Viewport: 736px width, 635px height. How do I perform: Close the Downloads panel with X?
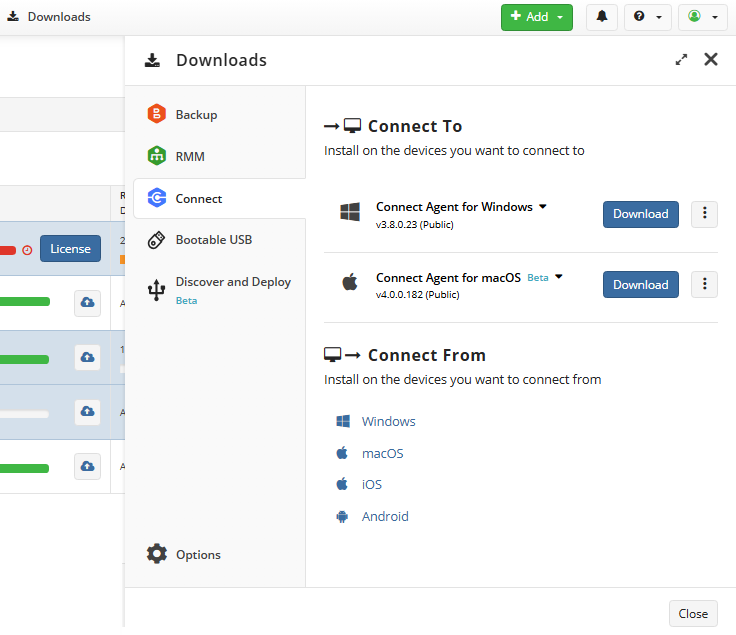coord(711,60)
